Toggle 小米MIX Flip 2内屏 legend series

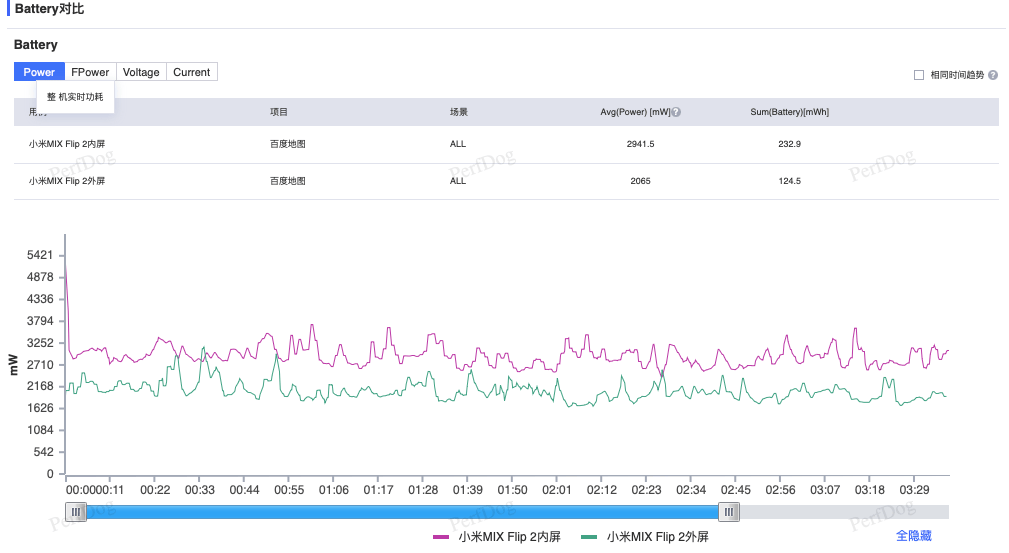pyautogui.click(x=497, y=536)
